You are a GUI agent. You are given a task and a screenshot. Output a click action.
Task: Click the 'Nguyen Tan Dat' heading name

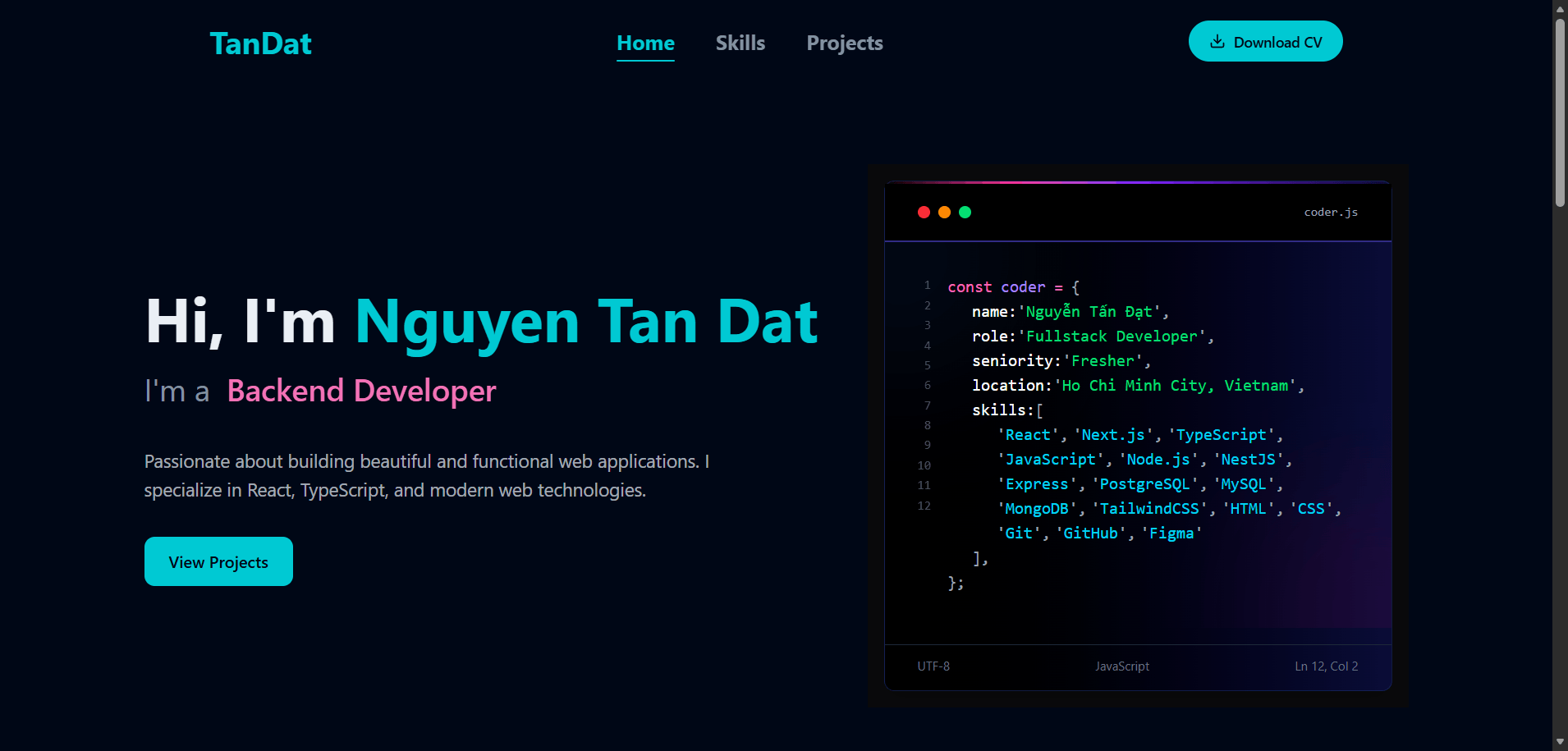pyautogui.click(x=586, y=322)
